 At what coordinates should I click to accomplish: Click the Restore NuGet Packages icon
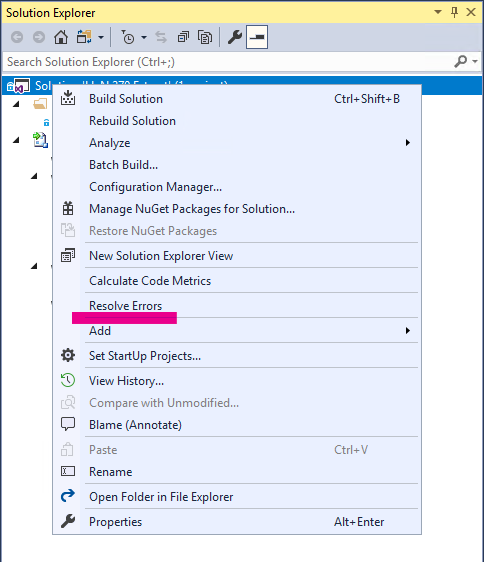click(68, 230)
